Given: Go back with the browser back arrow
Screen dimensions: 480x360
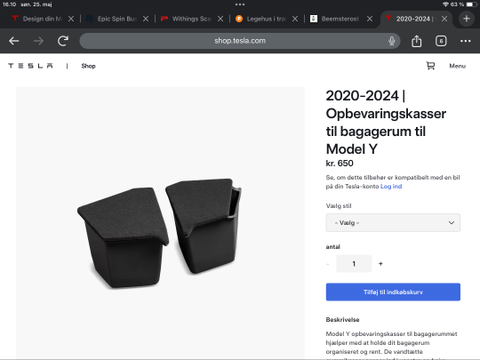Looking at the screenshot, I should (x=14, y=41).
